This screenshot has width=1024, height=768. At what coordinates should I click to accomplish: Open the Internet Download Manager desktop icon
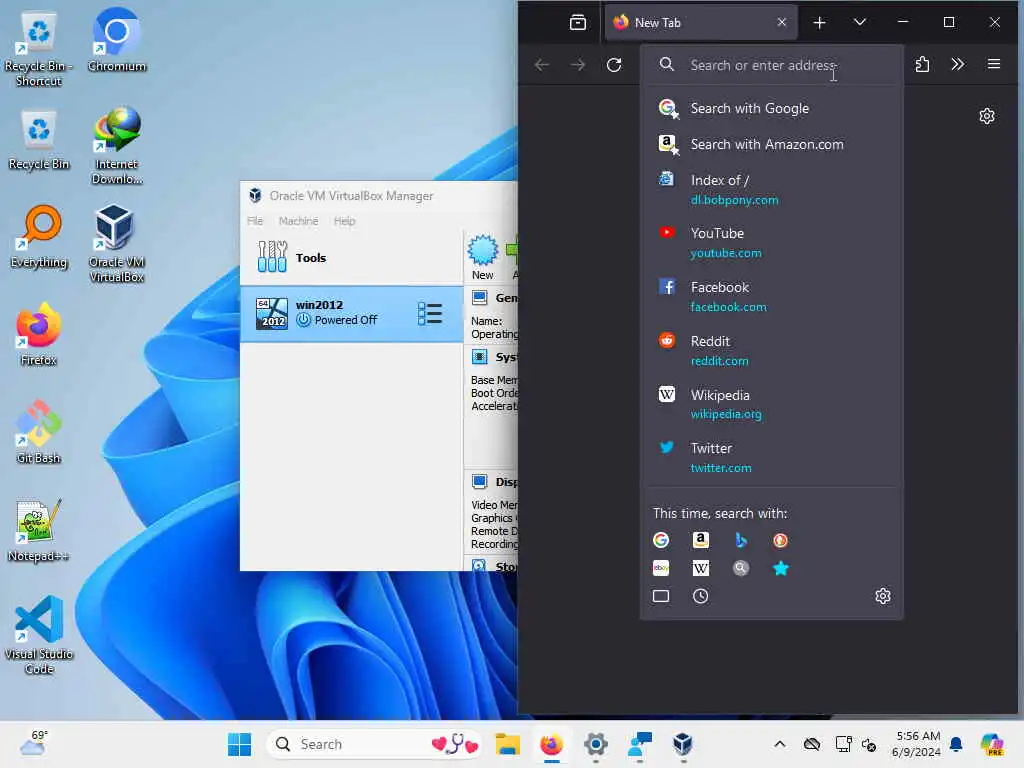click(117, 146)
